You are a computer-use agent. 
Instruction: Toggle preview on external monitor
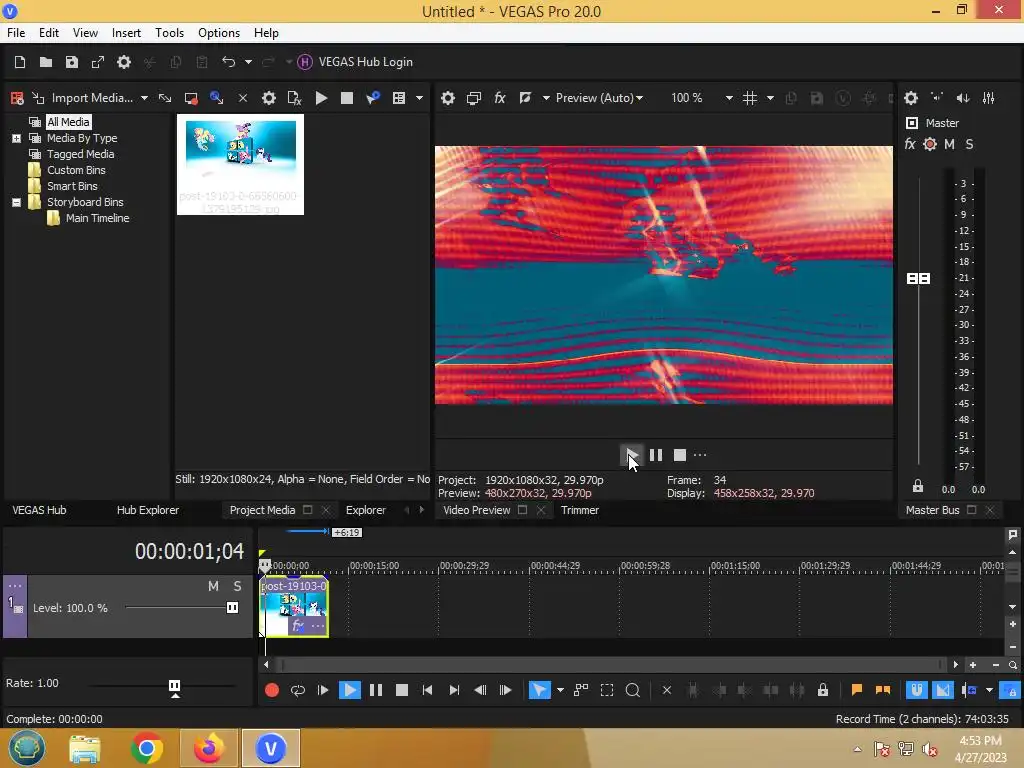coord(473,98)
